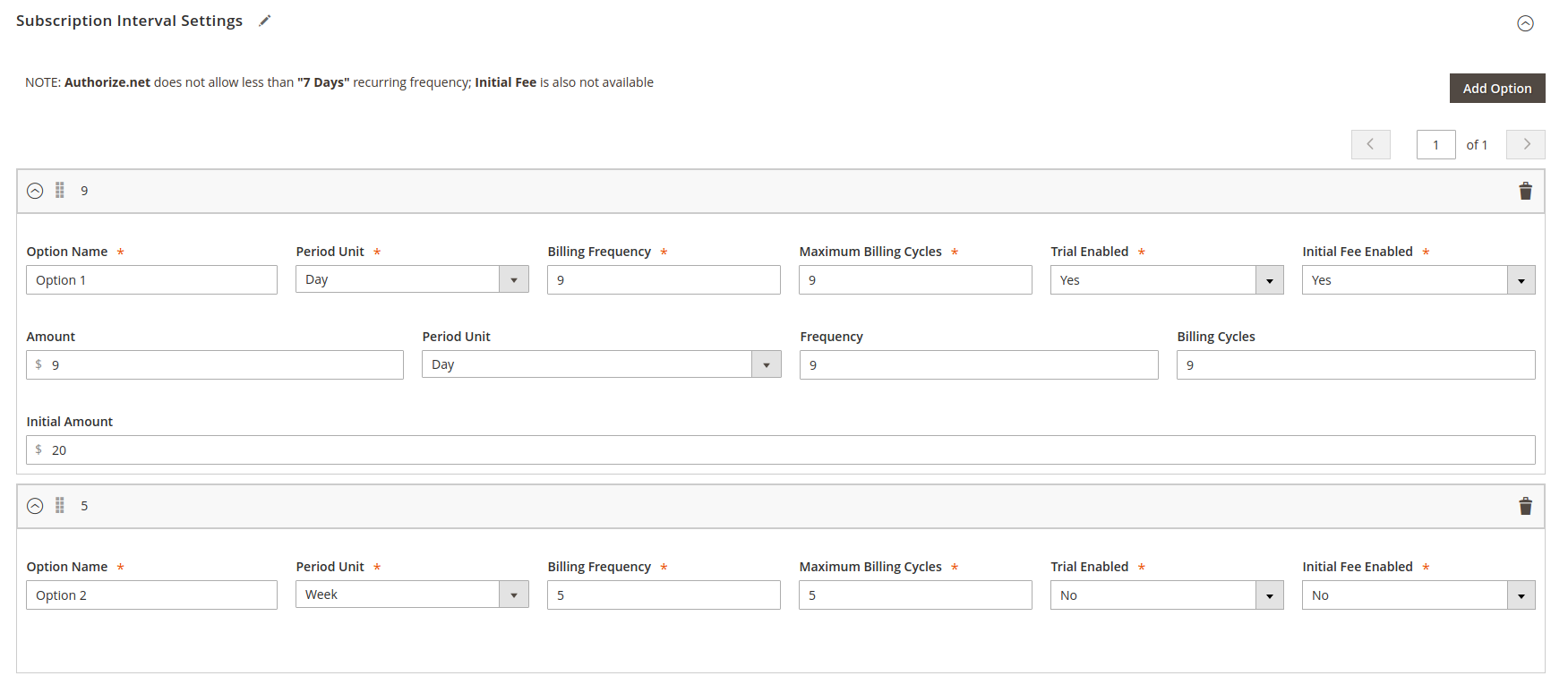Open the Period Unit dropdown for Option 1
This screenshot has height=693, width=1568.
[x=412, y=279]
